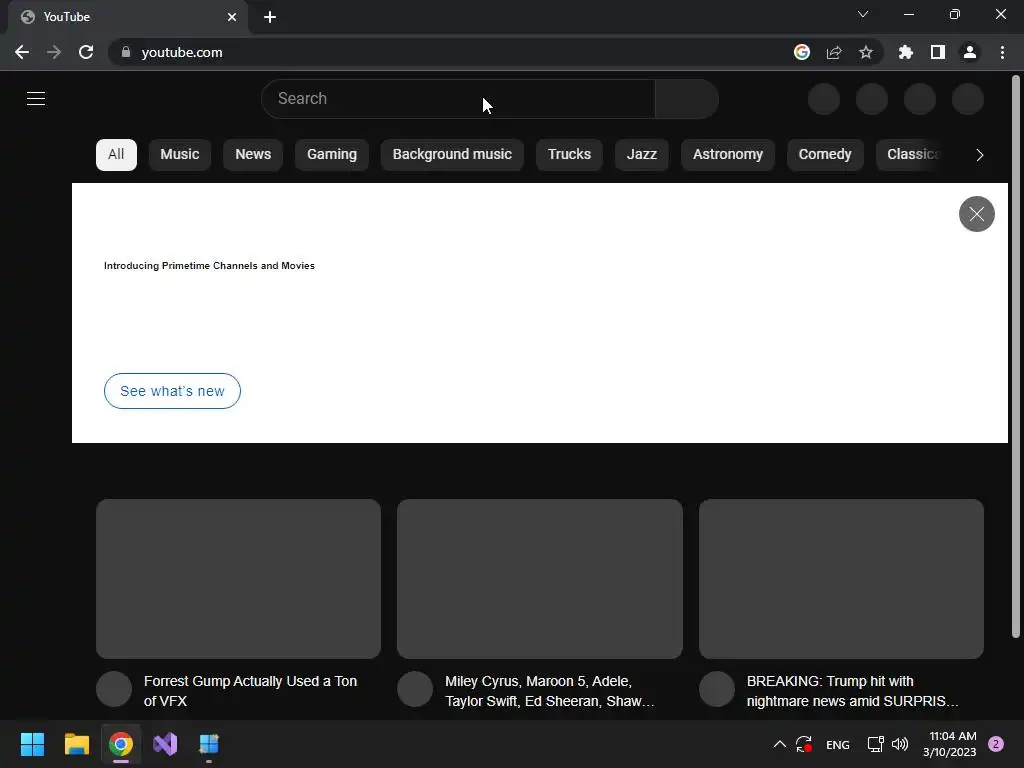Viewport: 1024px width, 768px height.
Task: Close the YouTube tab
Action: (x=232, y=17)
